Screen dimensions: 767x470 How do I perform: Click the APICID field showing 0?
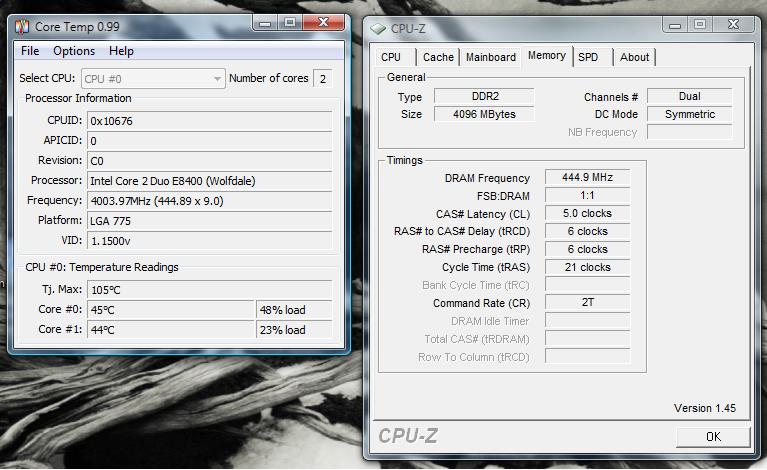tap(209, 141)
